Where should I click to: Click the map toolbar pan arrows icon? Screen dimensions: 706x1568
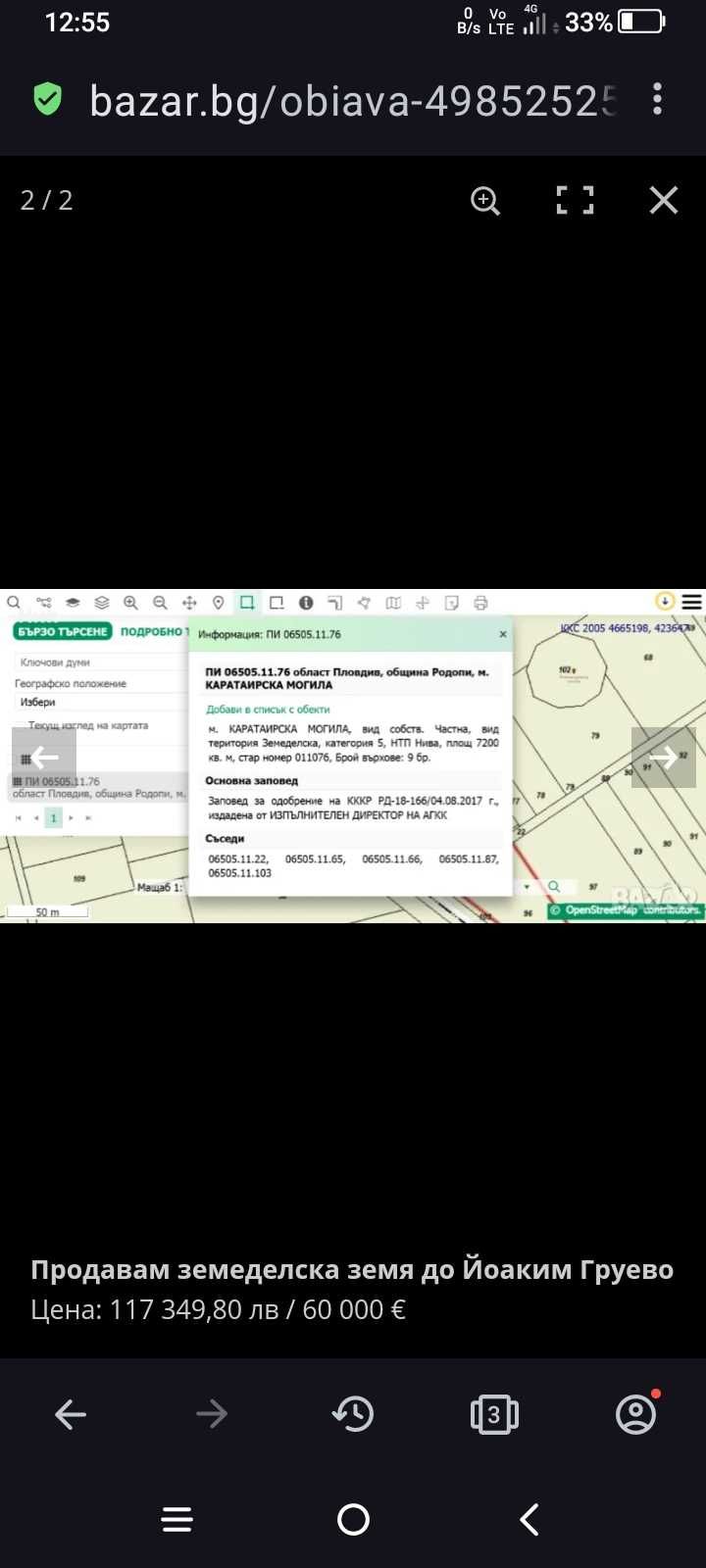click(x=189, y=603)
